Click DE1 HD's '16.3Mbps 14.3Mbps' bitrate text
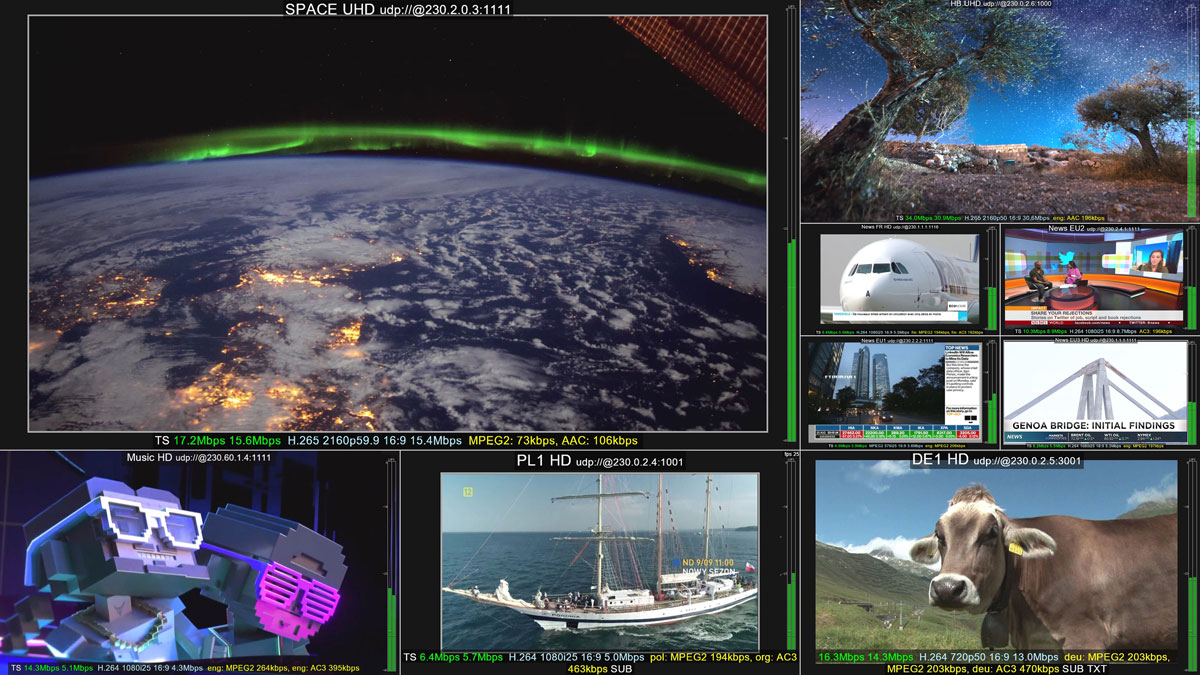Image resolution: width=1200 pixels, height=675 pixels. coord(866,657)
